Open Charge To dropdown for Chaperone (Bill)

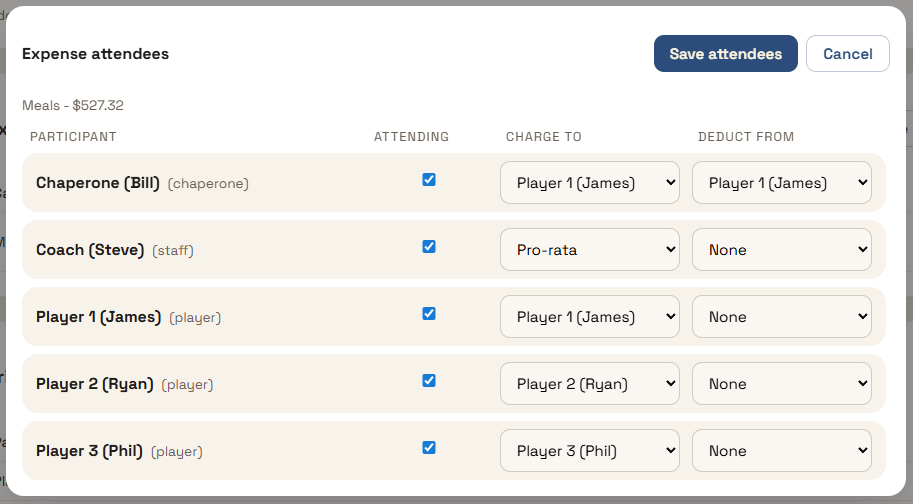click(x=589, y=183)
